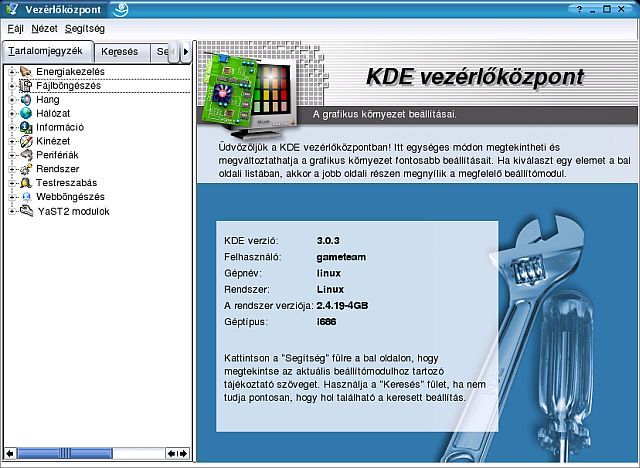Select the Hang tree label
The image size is (640, 468).
pos(48,100)
